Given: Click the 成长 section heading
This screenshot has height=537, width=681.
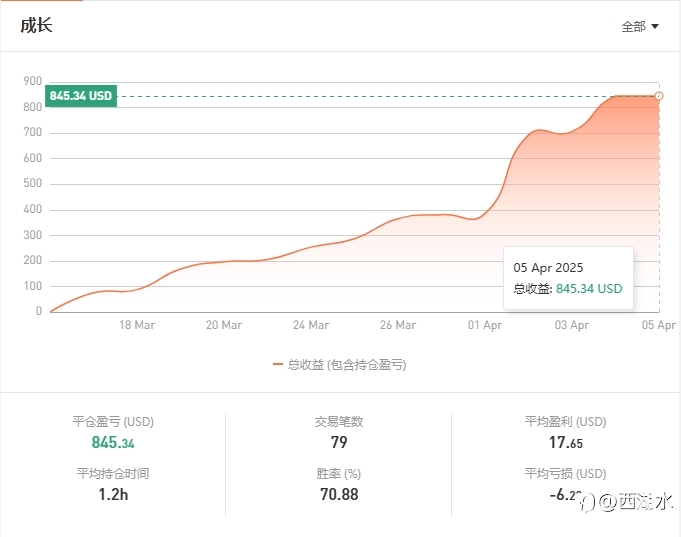Looking at the screenshot, I should [x=36, y=25].
